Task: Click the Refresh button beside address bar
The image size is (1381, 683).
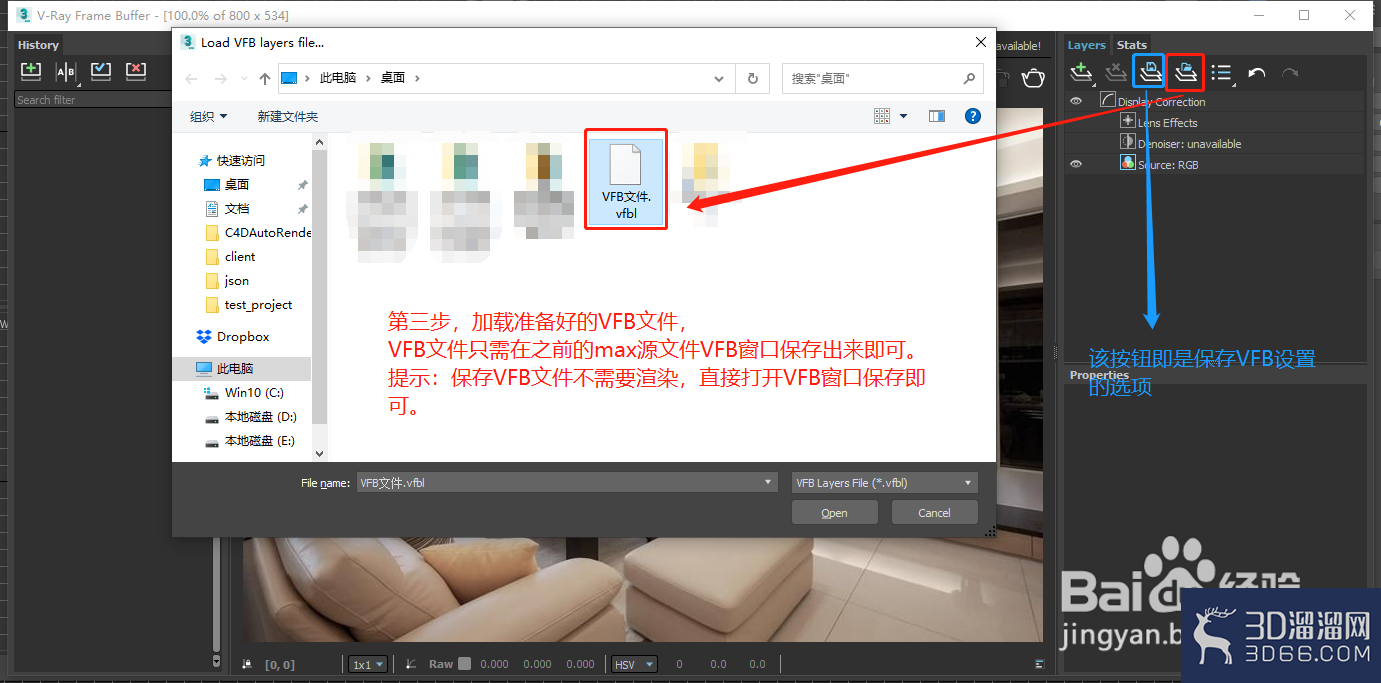Action: [753, 78]
